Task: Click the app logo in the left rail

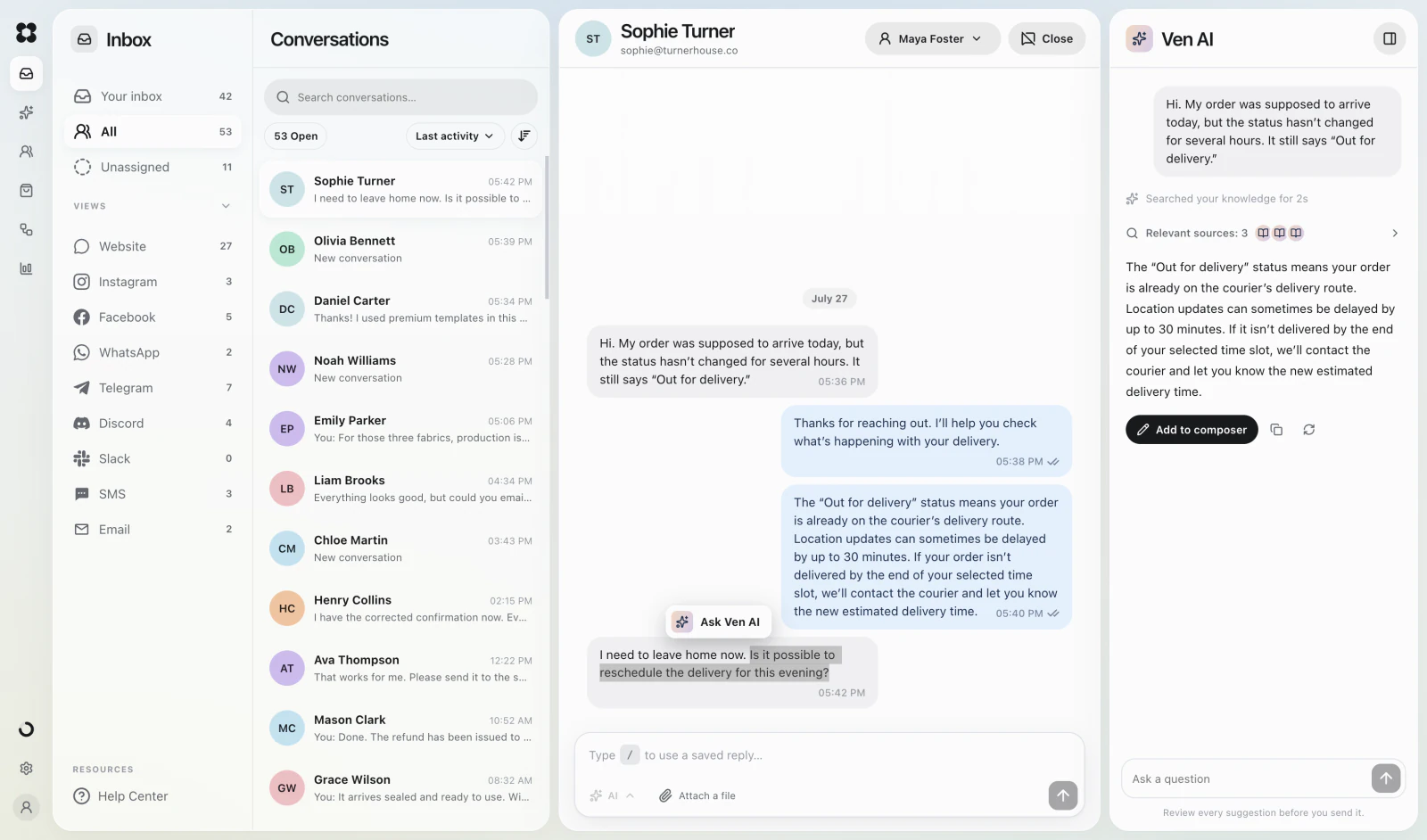Action: 27,33
